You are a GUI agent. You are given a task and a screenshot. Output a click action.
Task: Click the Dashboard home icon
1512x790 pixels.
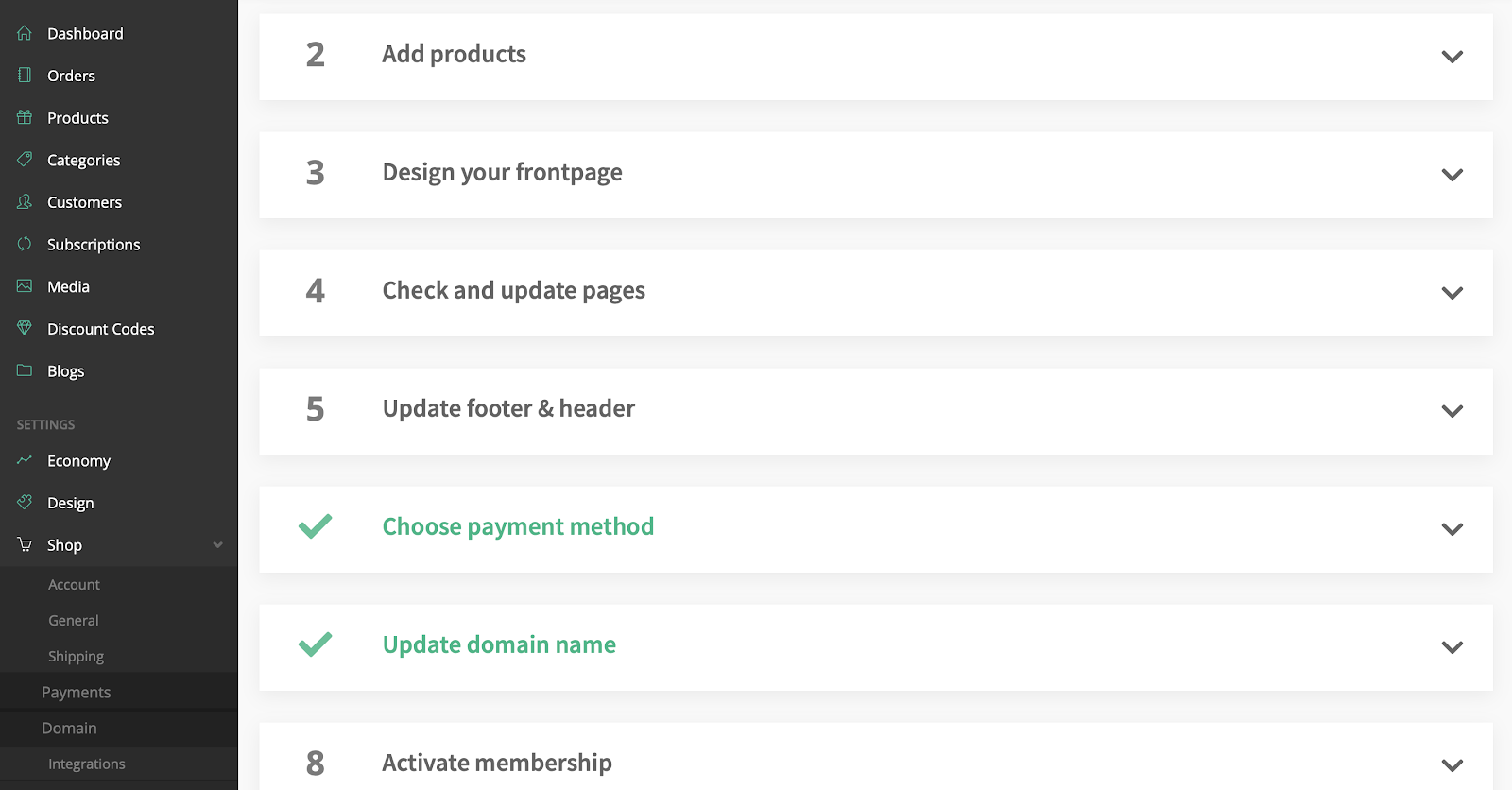[25, 33]
